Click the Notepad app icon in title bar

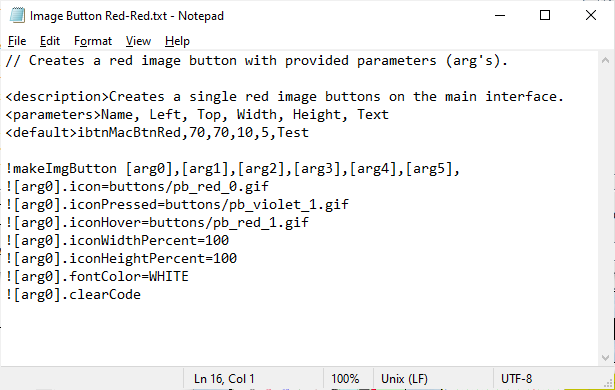click(x=17, y=16)
